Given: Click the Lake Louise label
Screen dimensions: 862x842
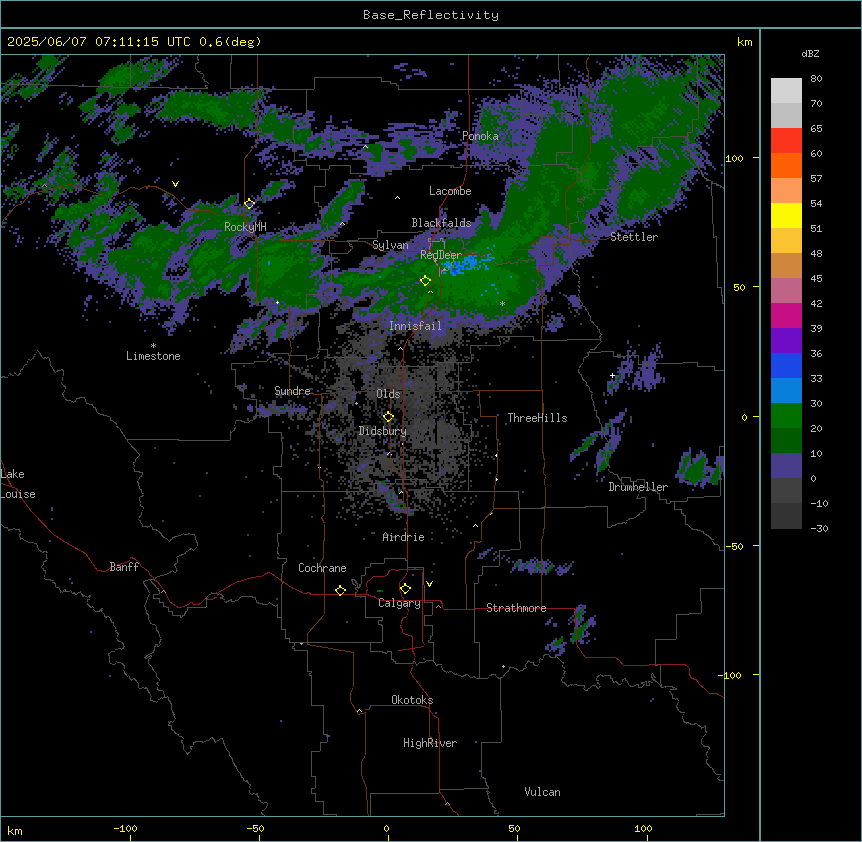Looking at the screenshot, I should click(18, 484).
